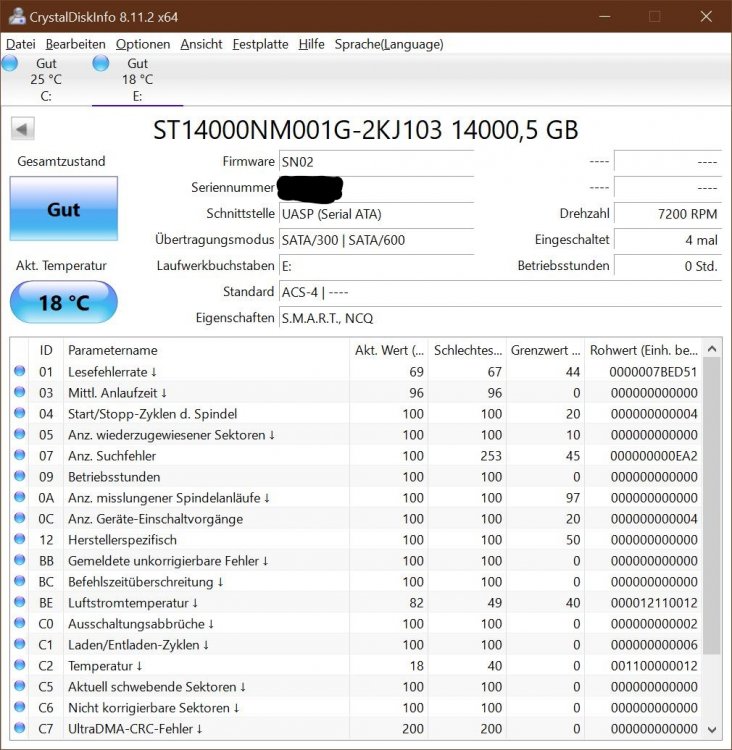Click the Betriebsstunden value 0 Std.
Viewport: 732px width, 750px height.
(x=667, y=265)
